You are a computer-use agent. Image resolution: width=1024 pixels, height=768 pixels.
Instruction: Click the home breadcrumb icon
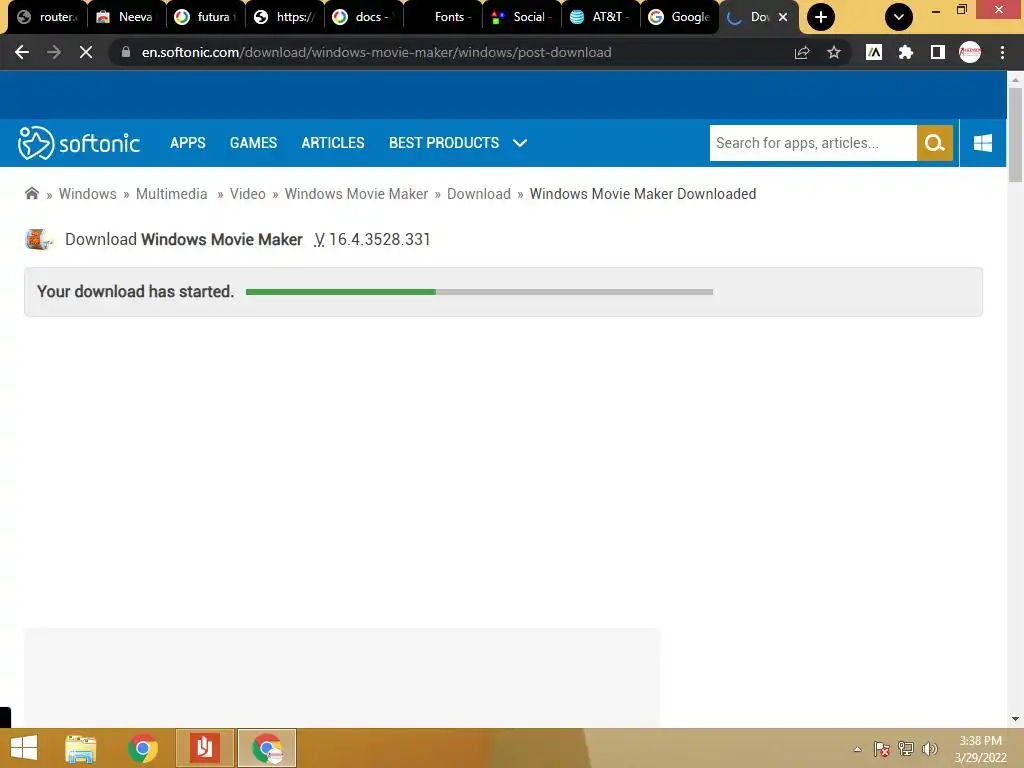tap(31, 193)
